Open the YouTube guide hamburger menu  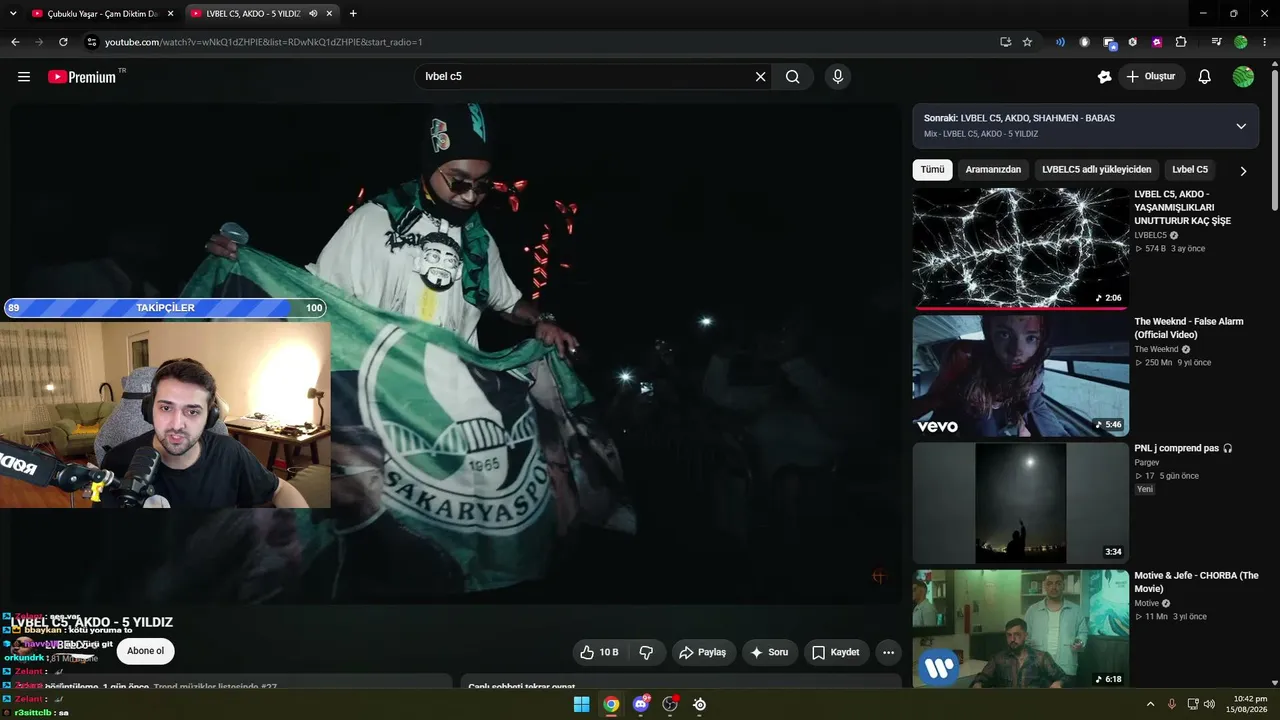[24, 77]
